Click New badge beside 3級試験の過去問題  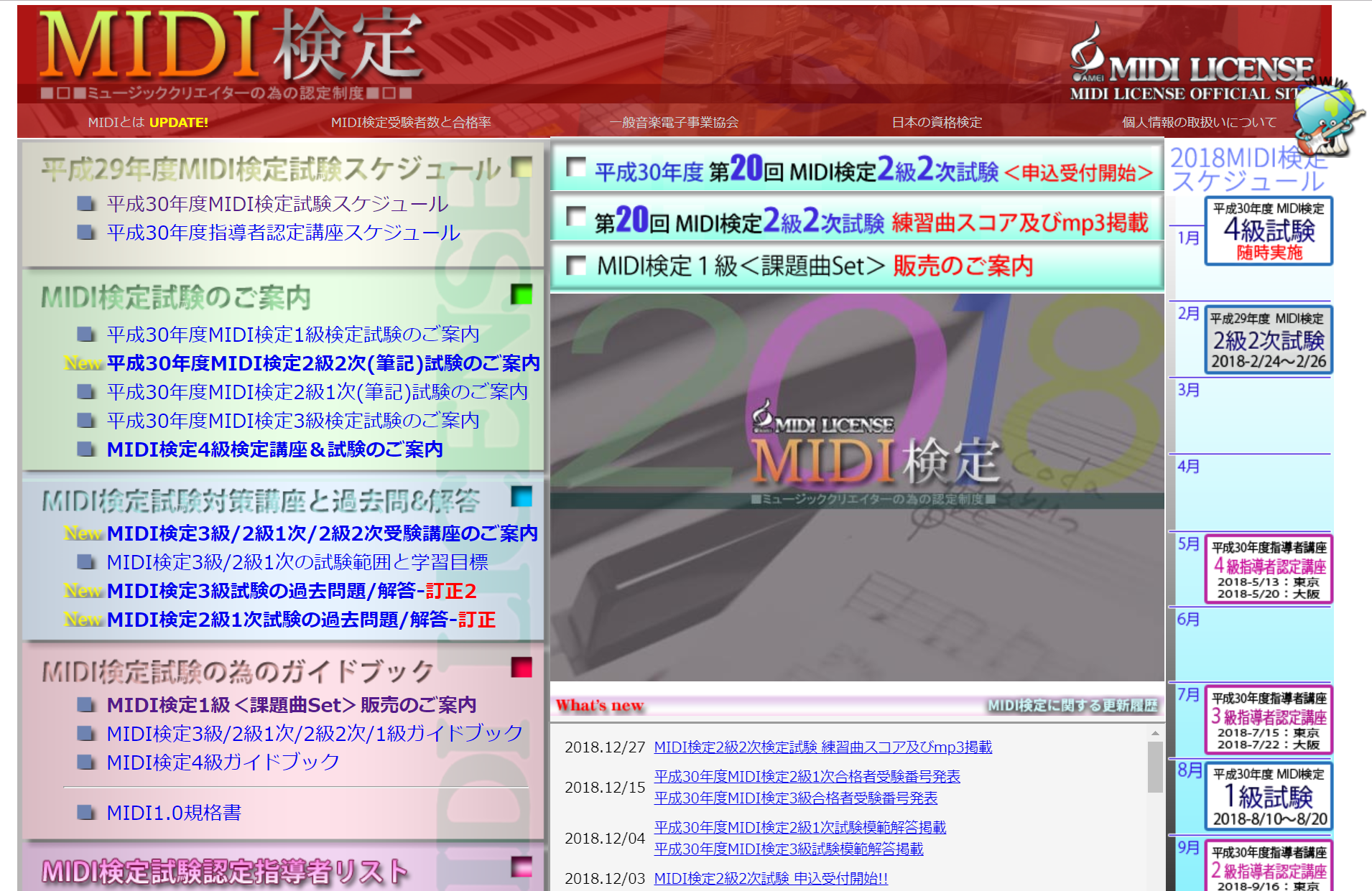[x=83, y=591]
